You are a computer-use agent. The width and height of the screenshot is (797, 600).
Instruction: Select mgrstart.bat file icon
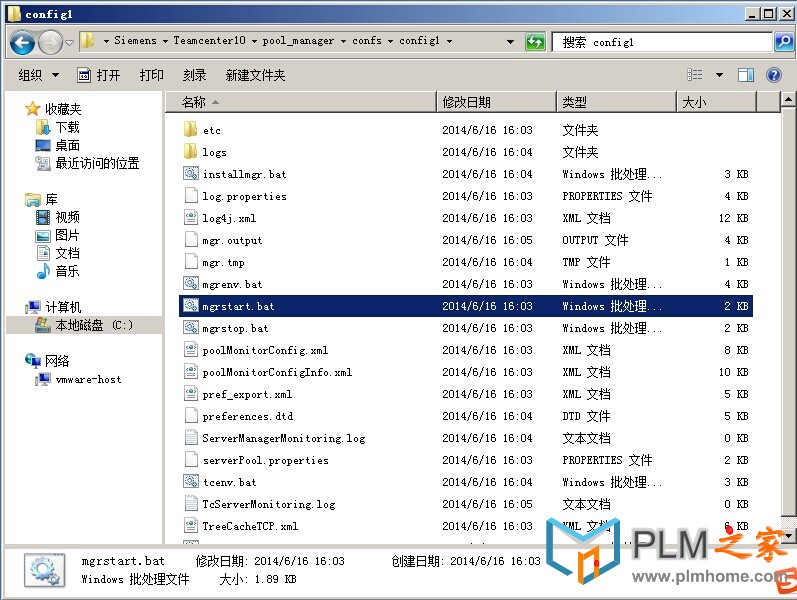coord(191,305)
